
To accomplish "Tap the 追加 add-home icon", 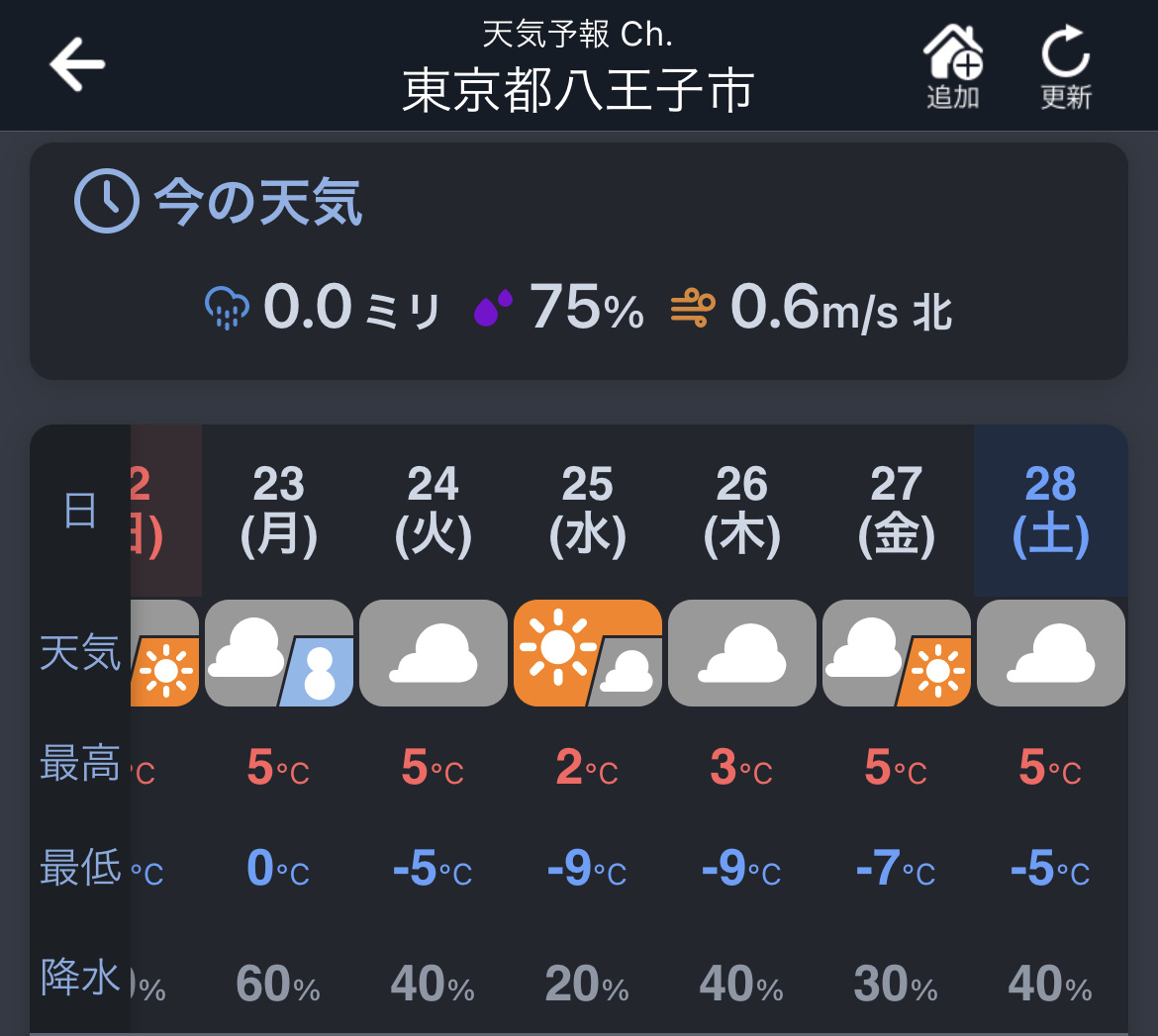I will tap(953, 55).
